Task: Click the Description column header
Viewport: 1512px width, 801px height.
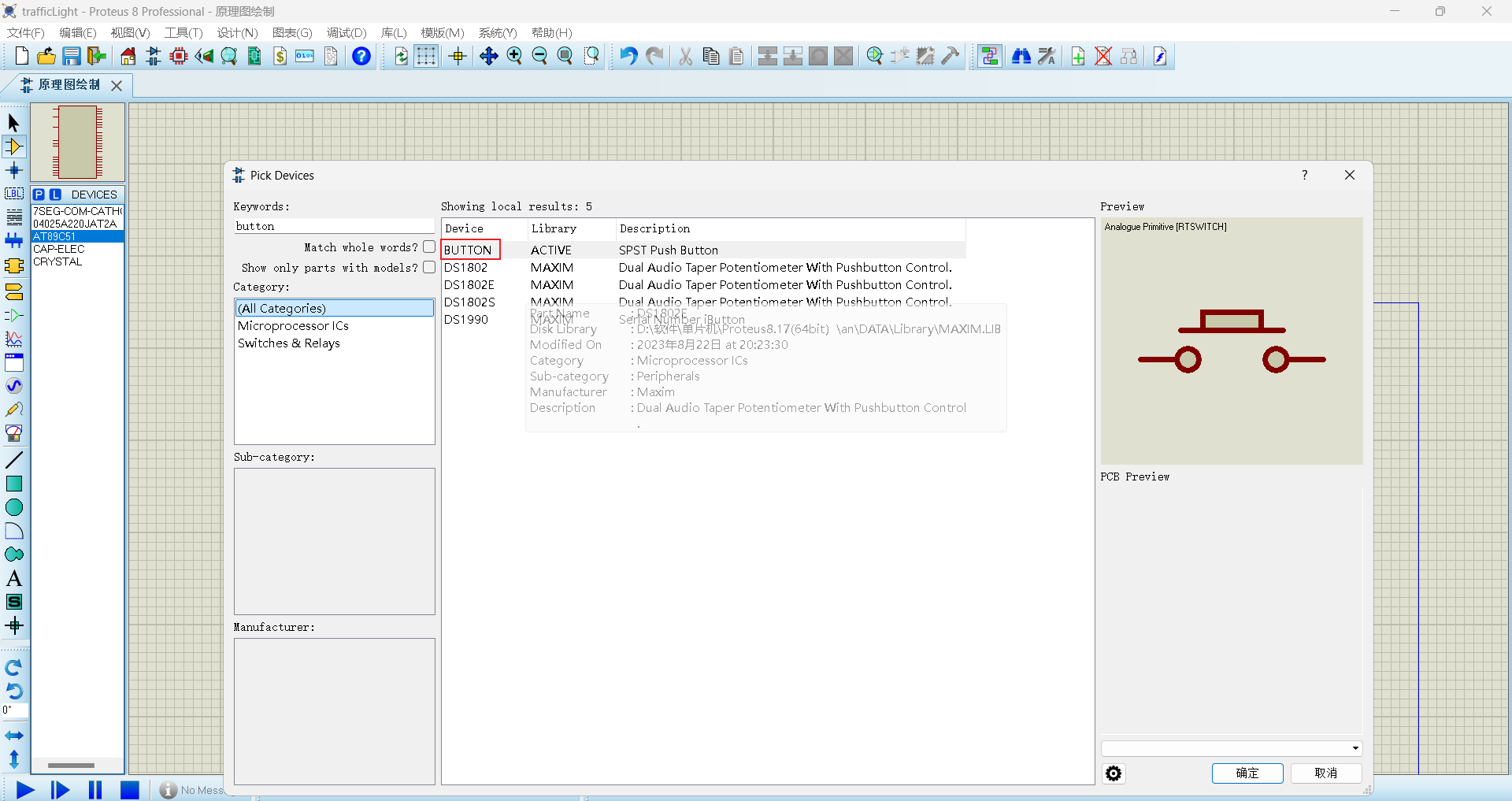Action: [x=791, y=228]
